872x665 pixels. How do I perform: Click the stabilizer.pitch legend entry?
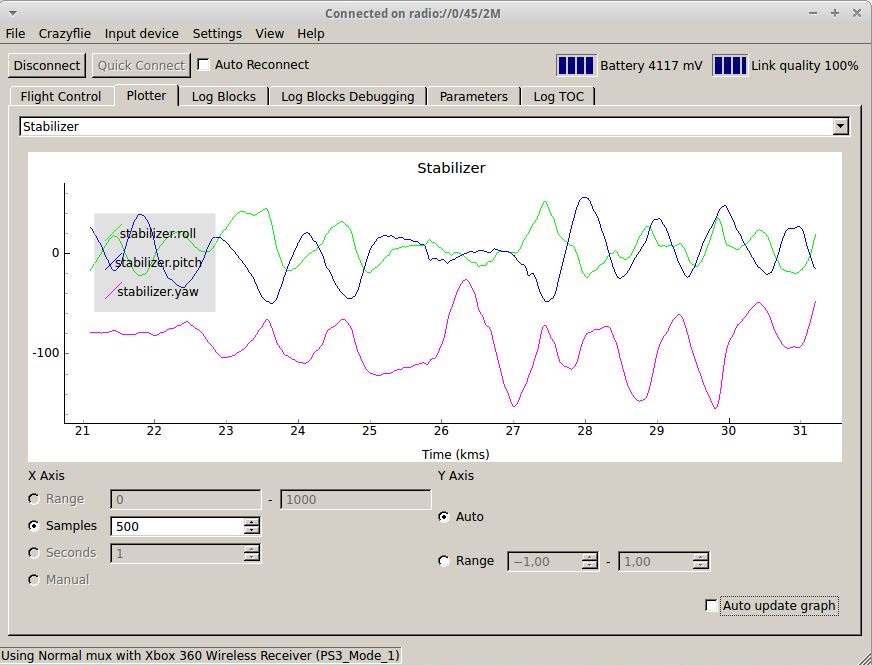[157, 263]
